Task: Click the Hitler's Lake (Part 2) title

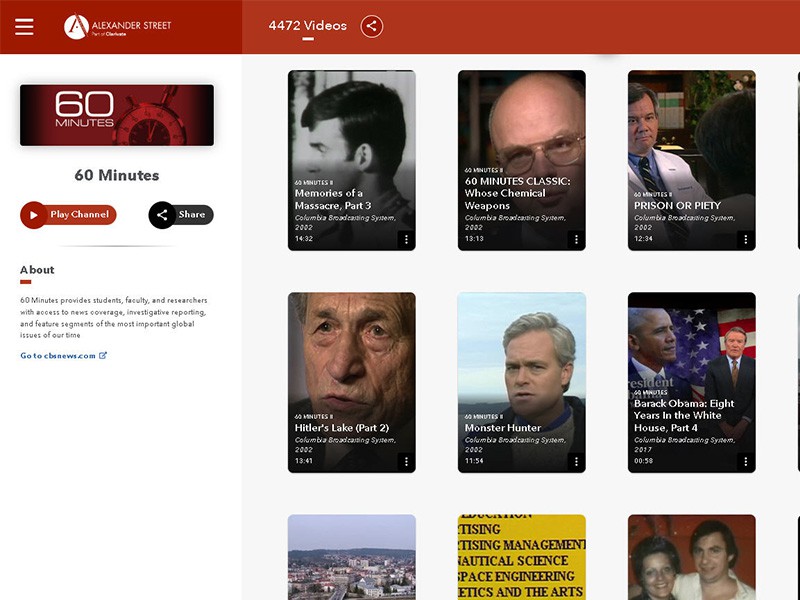Action: point(341,428)
